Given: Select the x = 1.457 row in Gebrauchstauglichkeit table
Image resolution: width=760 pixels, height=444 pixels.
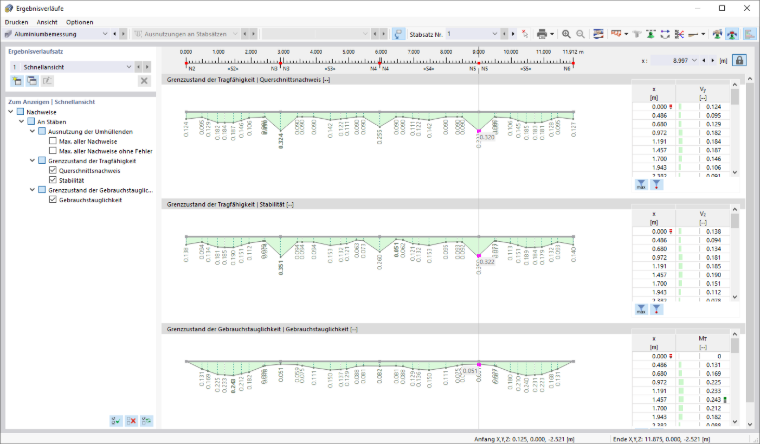Looking at the screenshot, I should [x=680, y=399].
